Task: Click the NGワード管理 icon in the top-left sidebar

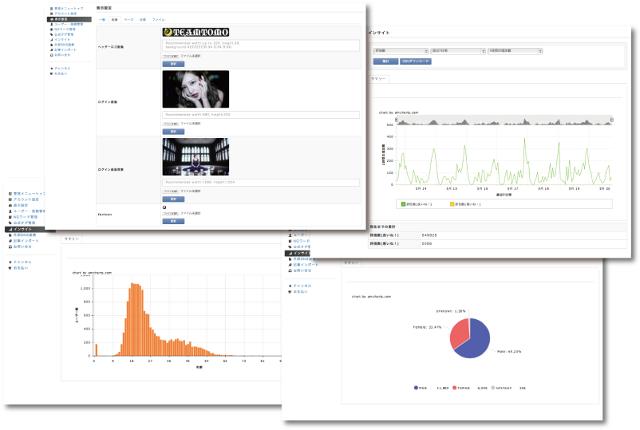Action: pos(50,29)
